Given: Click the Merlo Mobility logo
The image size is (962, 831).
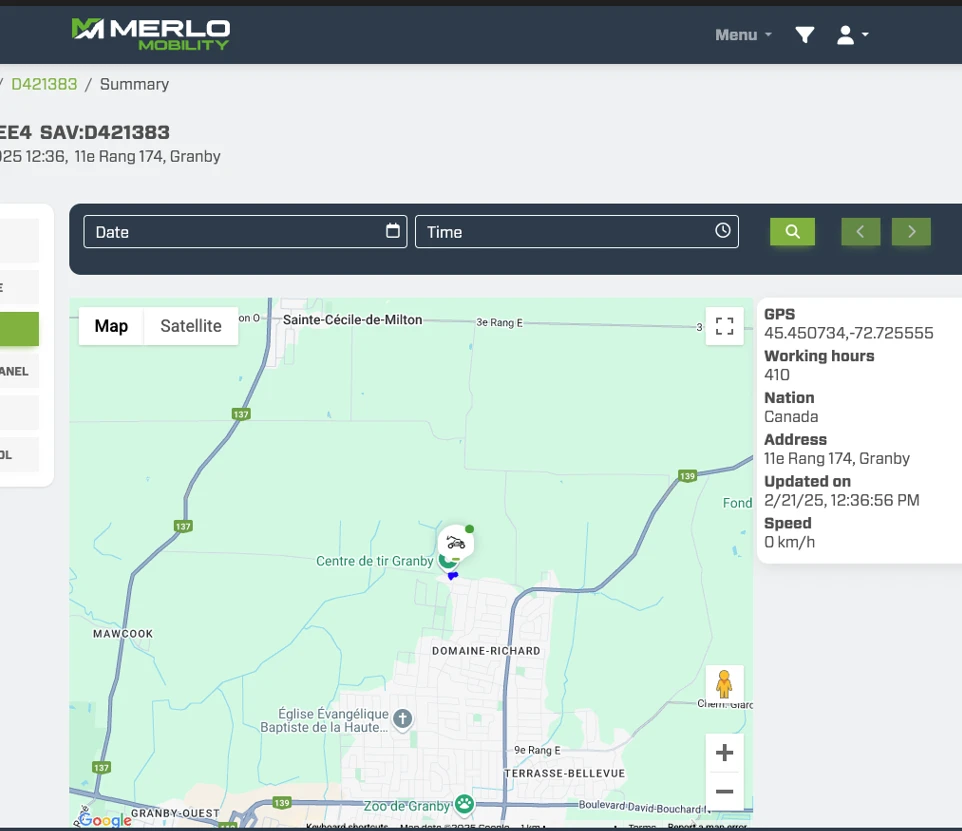Looking at the screenshot, I should (x=151, y=34).
